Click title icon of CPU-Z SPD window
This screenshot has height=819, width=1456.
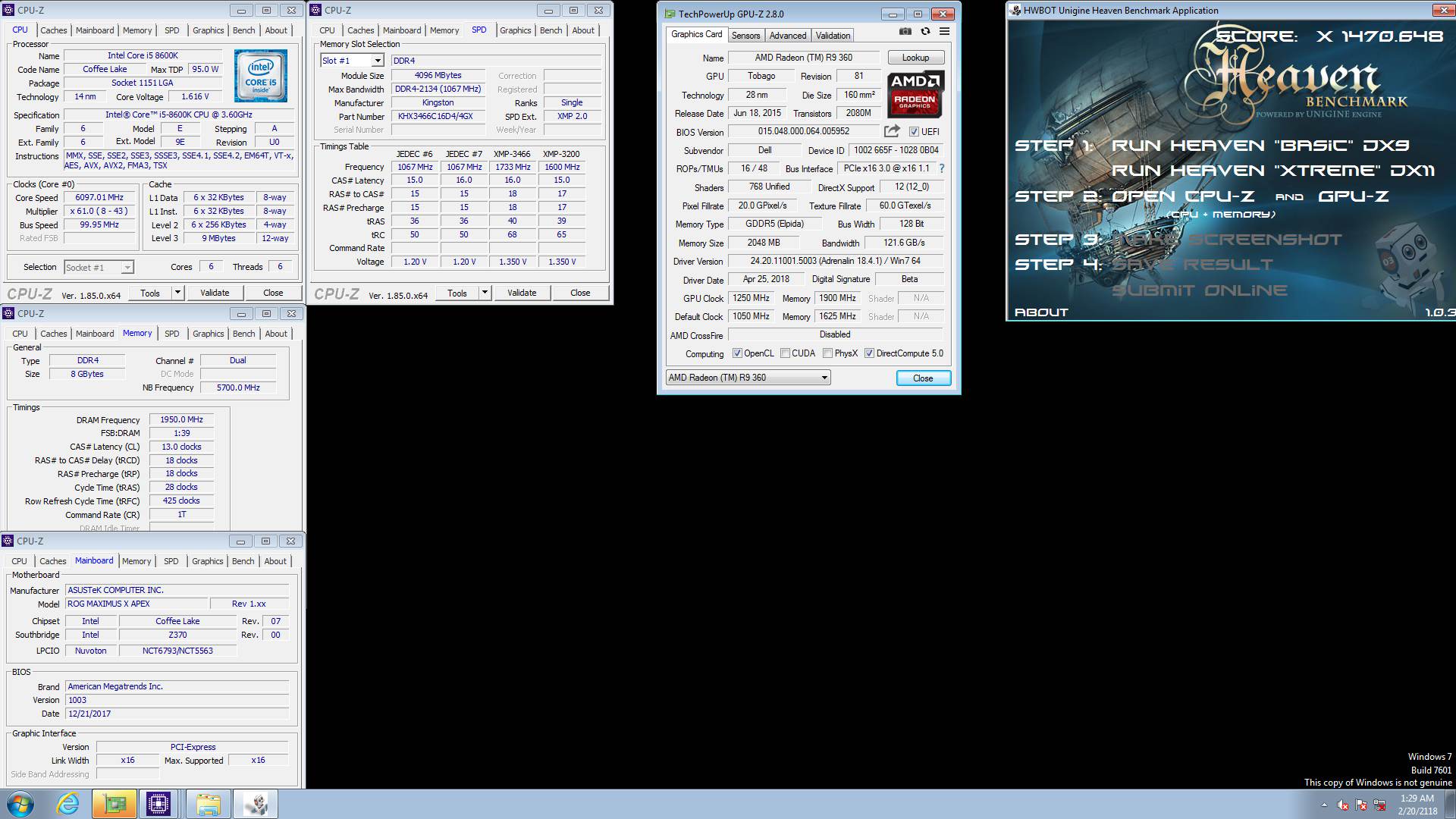pos(315,10)
